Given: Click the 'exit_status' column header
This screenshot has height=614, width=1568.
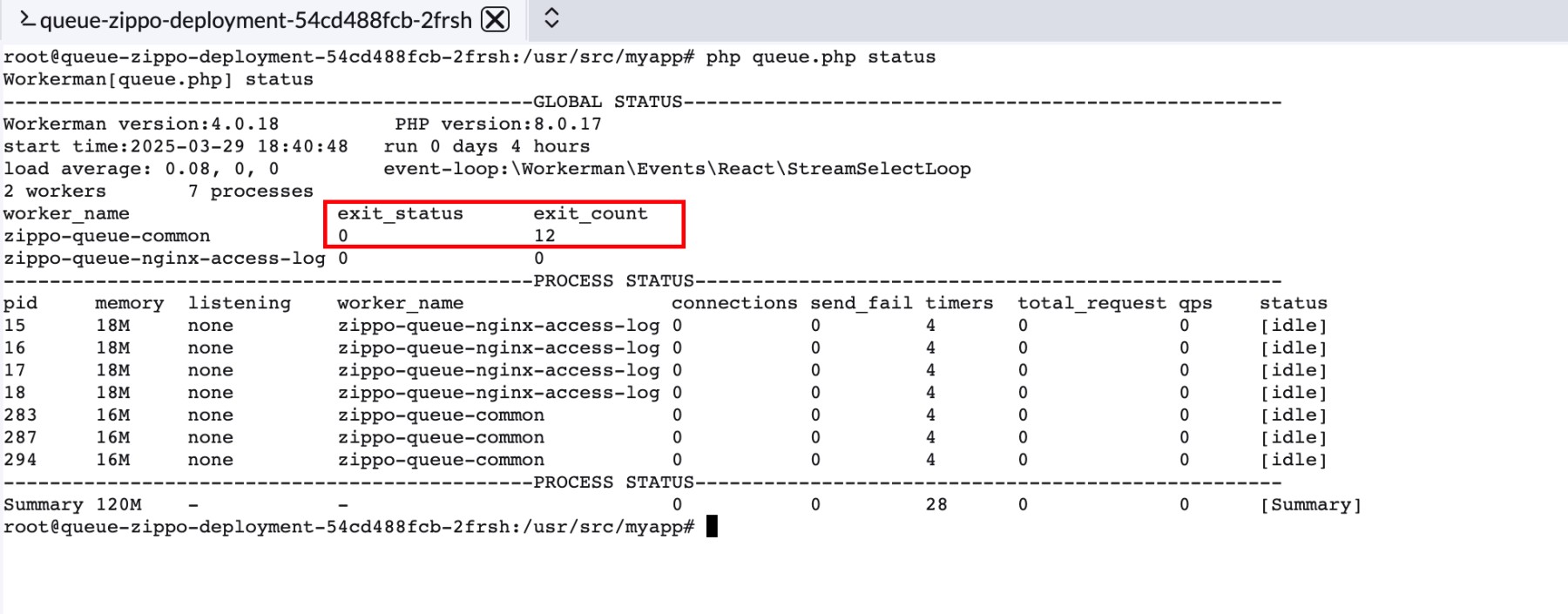Looking at the screenshot, I should 400,213.
